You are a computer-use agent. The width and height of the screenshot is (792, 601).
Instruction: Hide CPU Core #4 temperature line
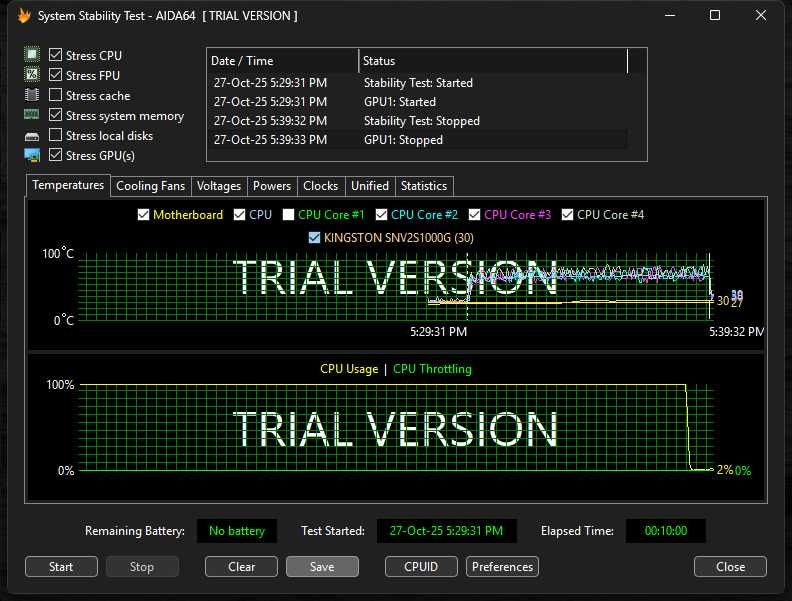568,215
